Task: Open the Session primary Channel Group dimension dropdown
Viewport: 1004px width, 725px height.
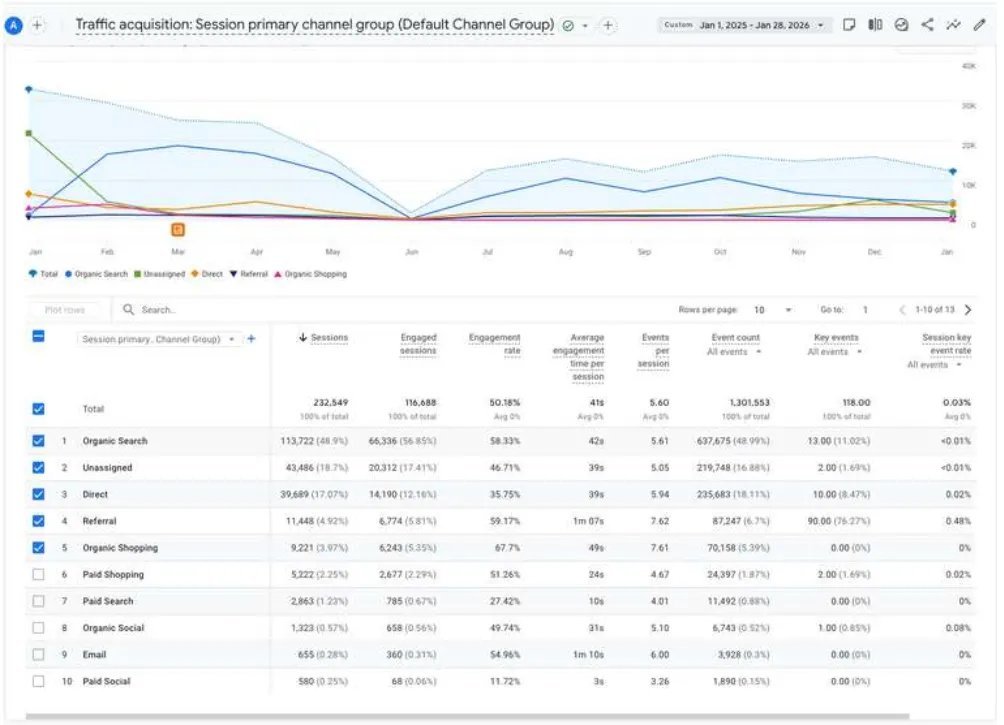Action: click(x=158, y=339)
